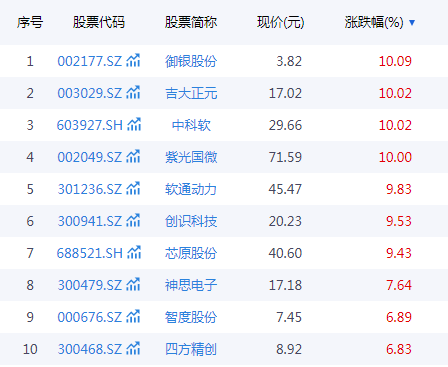
Task: Open chart icon beside 603927.SH
Action: pyautogui.click(x=134, y=125)
